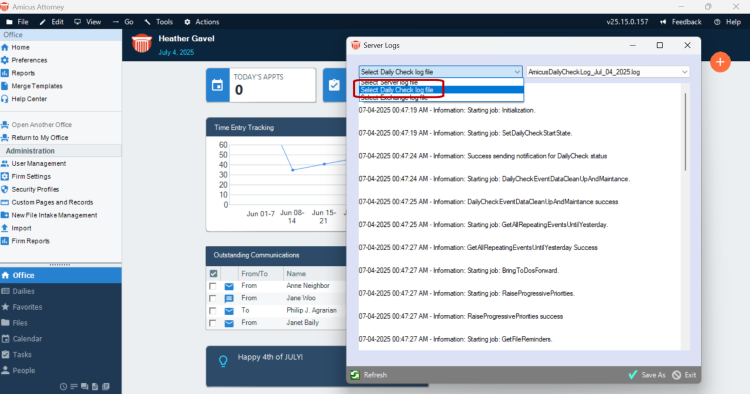The image size is (750, 394).
Task: Switch to the Tasks module
Action: [x=61, y=354]
